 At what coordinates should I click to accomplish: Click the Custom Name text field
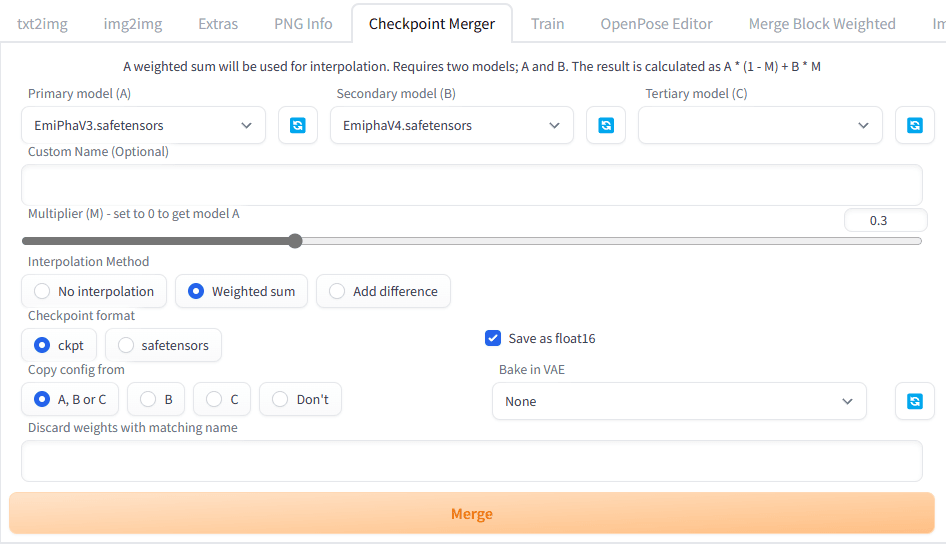pyautogui.click(x=471, y=185)
